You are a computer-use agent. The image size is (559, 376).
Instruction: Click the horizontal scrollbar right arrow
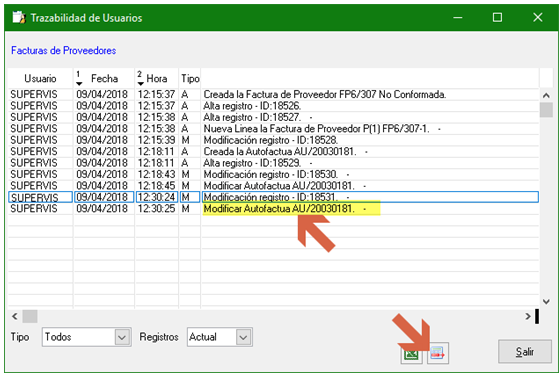pyautogui.click(x=528, y=316)
